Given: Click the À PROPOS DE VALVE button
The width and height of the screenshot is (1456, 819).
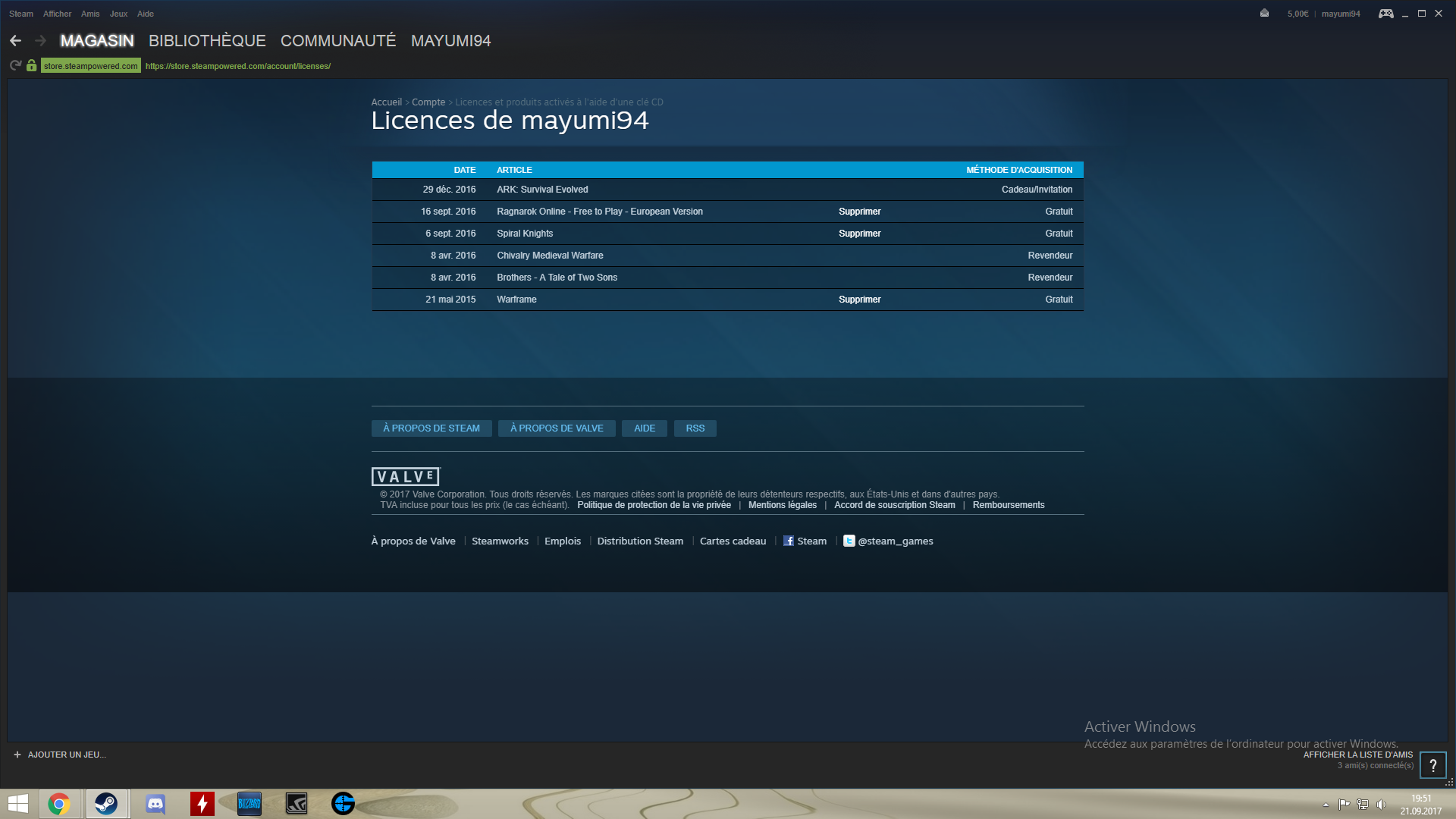Looking at the screenshot, I should point(557,428).
